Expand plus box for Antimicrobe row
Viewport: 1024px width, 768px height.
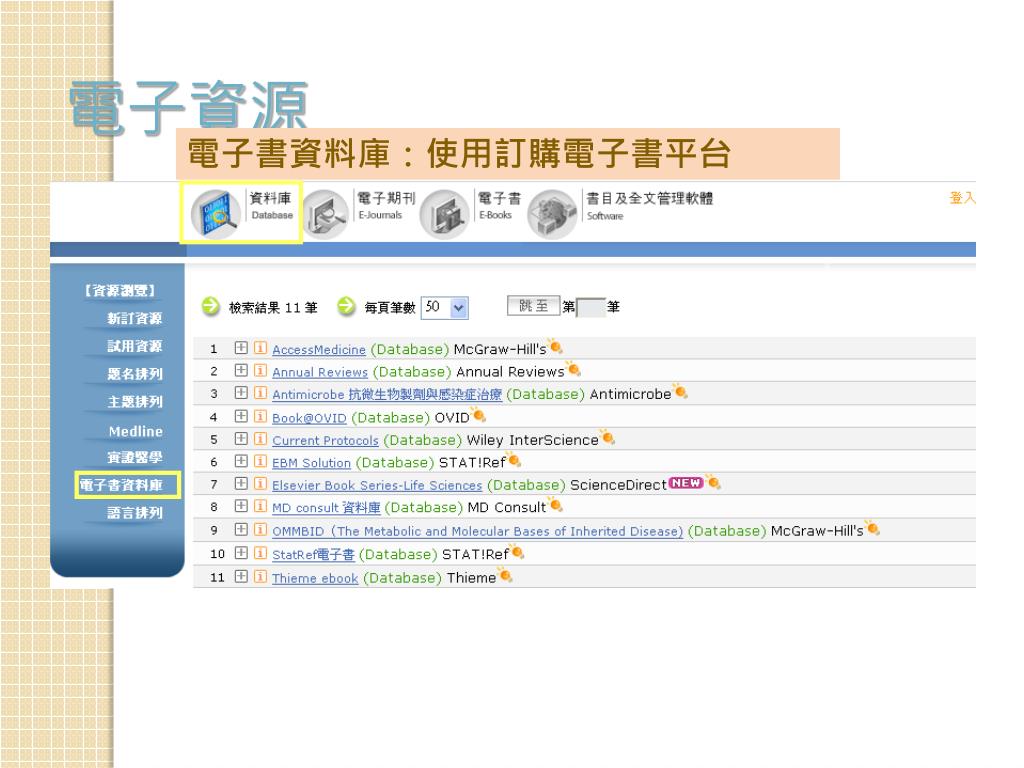(x=241, y=392)
